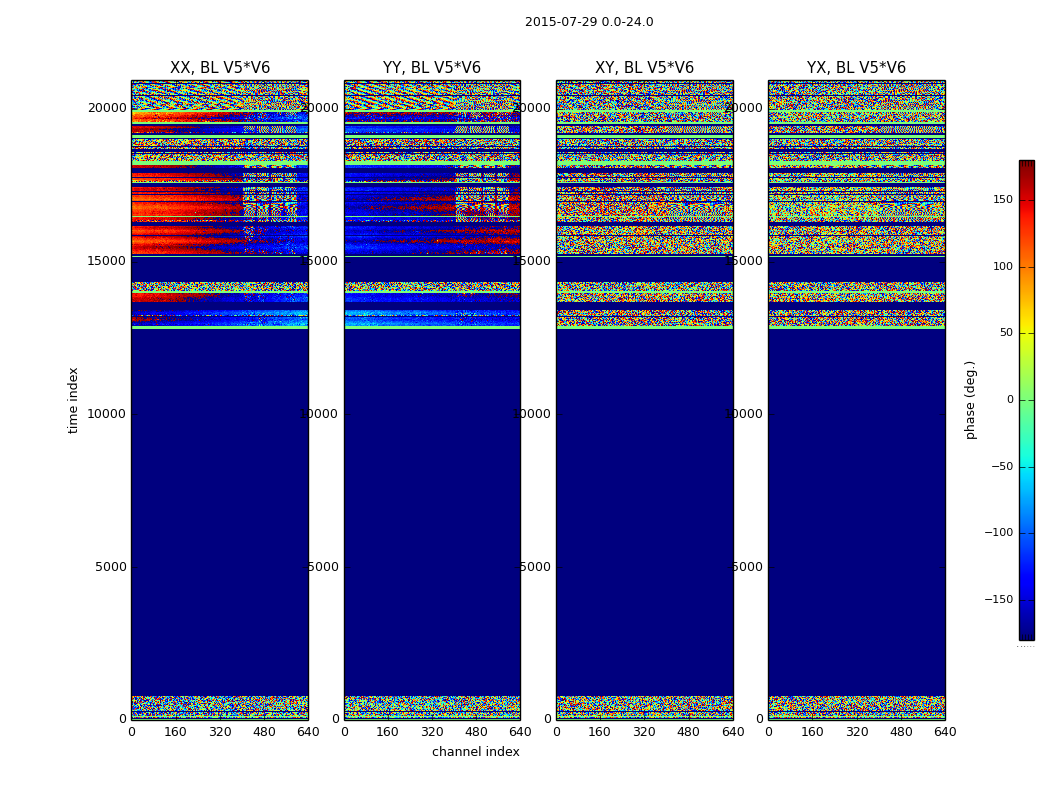The image size is (1050, 800).
Task: Click the 0 tick label on the colorbar
Action: 1010,400
